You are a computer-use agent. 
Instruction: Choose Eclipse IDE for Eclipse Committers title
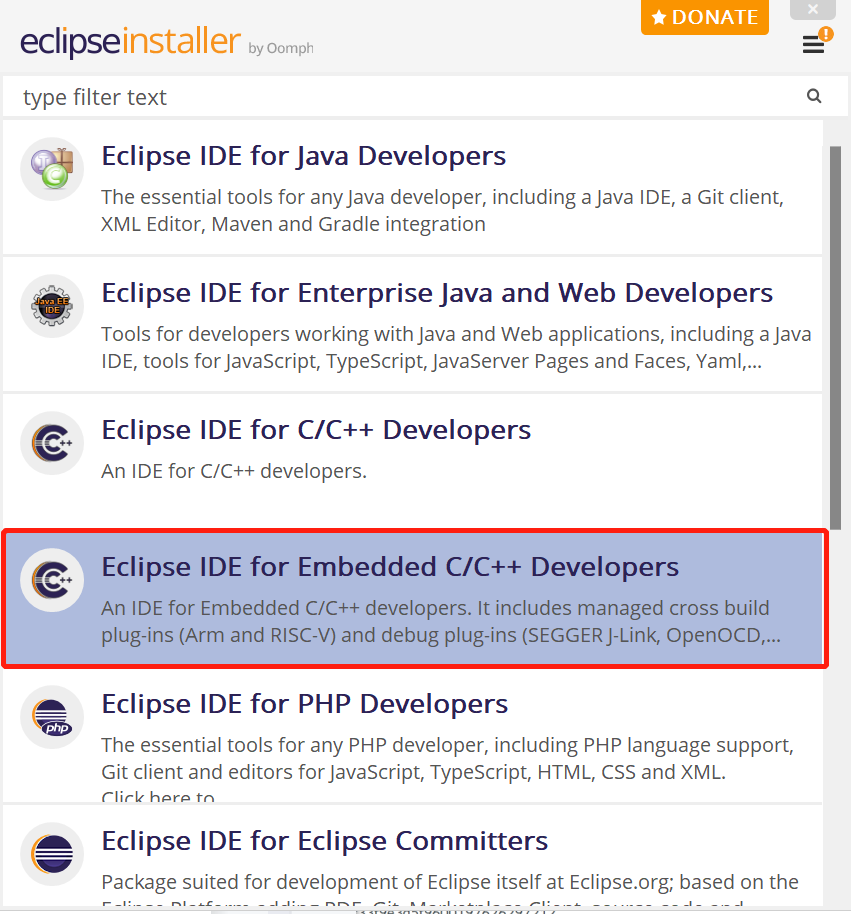coord(325,841)
